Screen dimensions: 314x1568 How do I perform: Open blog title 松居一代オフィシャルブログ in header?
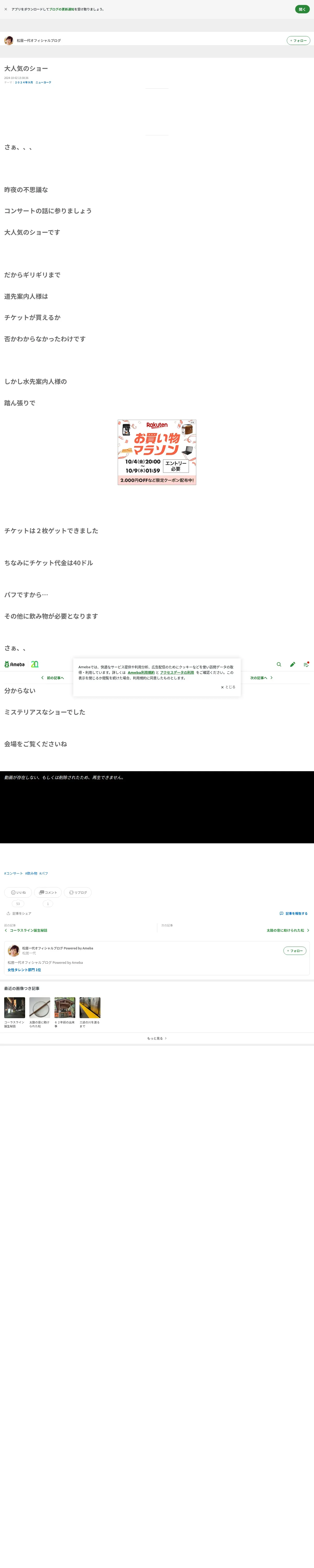38,41
